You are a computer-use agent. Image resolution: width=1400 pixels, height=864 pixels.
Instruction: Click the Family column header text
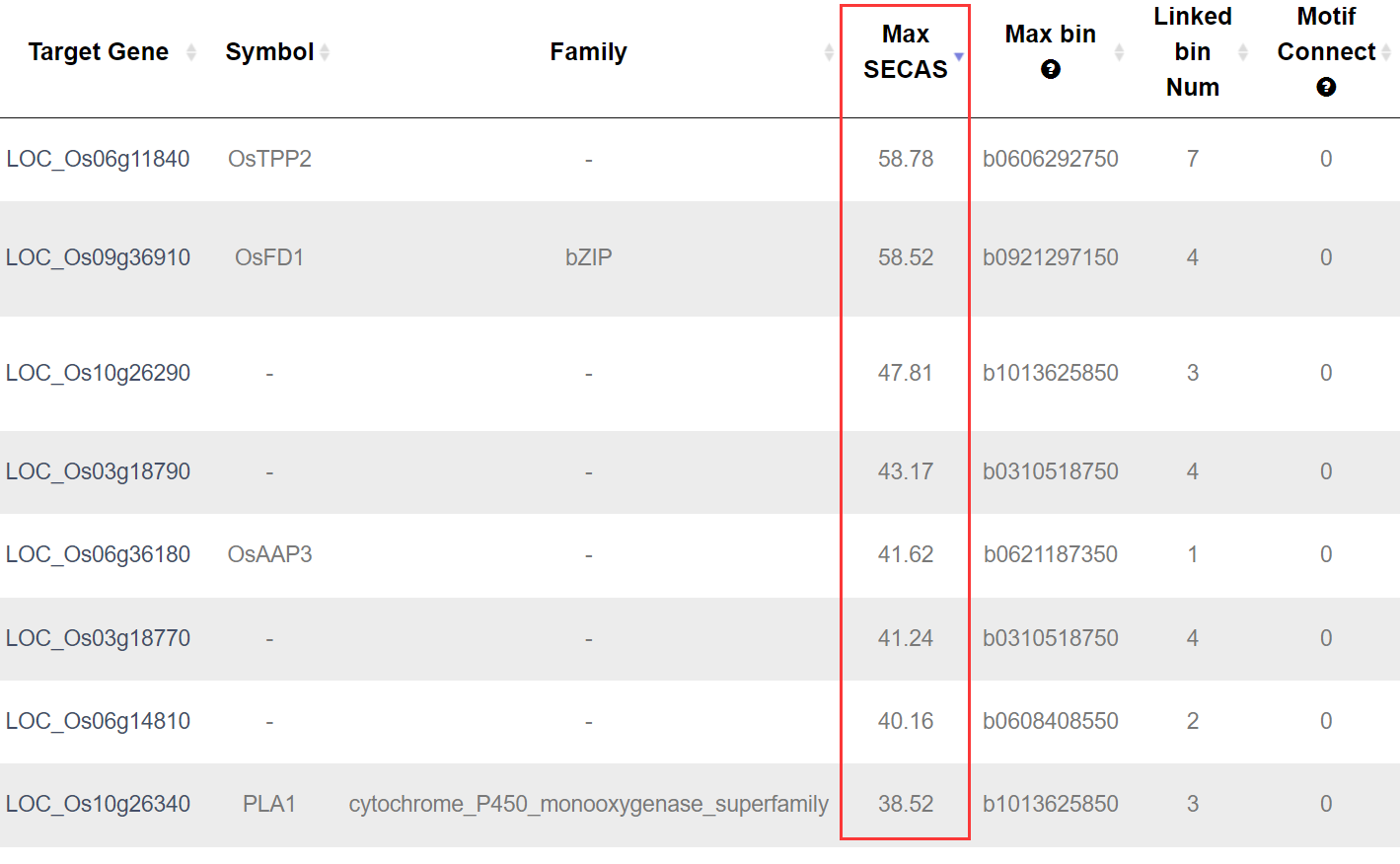pyautogui.click(x=588, y=52)
